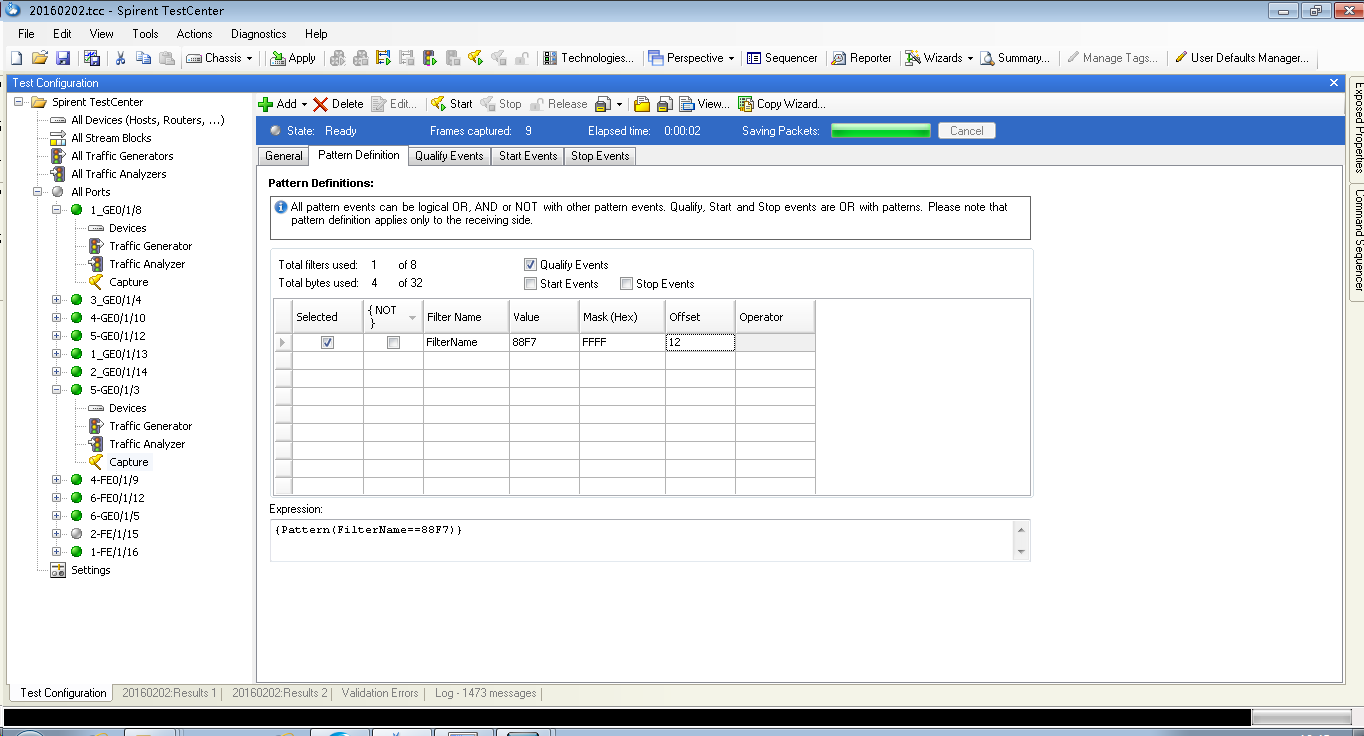1364x736 pixels.
Task: Open the 20160202:Results 1 tab
Action: tap(168, 693)
